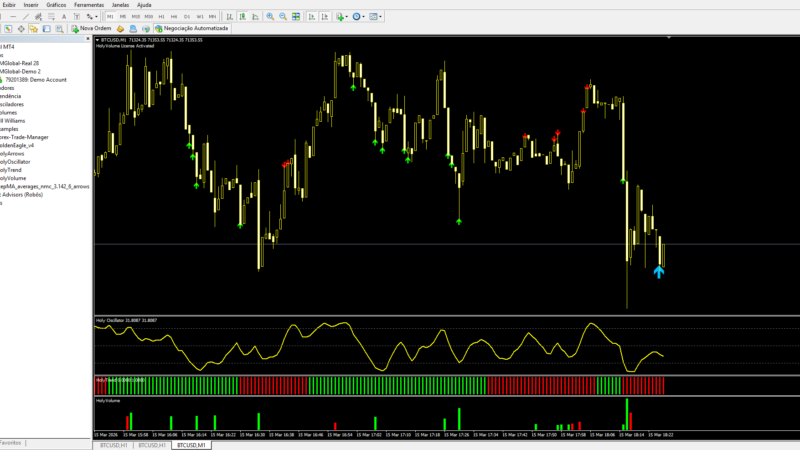Tile chart windows
The width and height of the screenshot is (800, 450).
(x=296, y=16)
